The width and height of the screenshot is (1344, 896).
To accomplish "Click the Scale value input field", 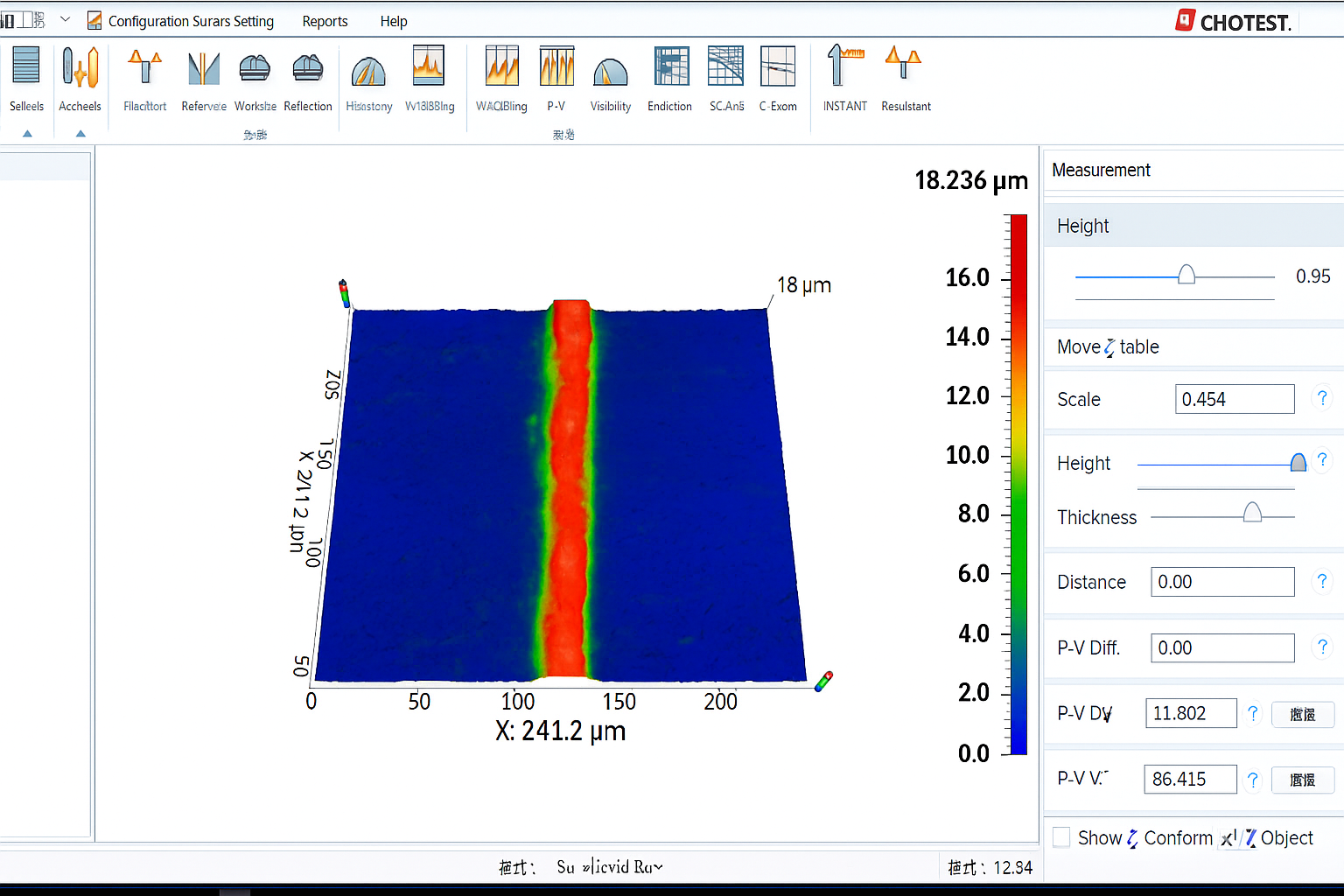I will point(1234,399).
